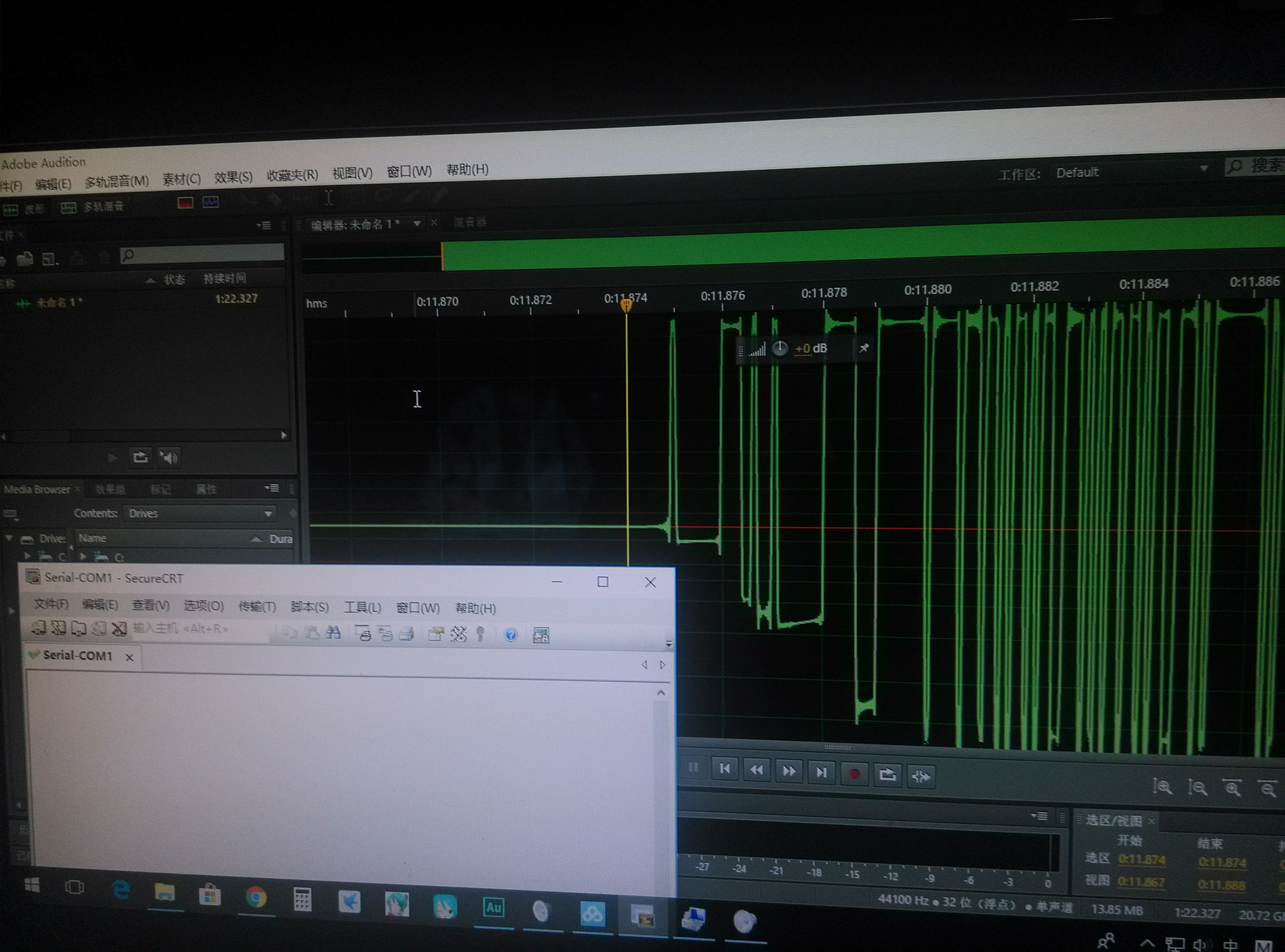Select the Time Selection tool in Audition toolbar

pos(328,198)
